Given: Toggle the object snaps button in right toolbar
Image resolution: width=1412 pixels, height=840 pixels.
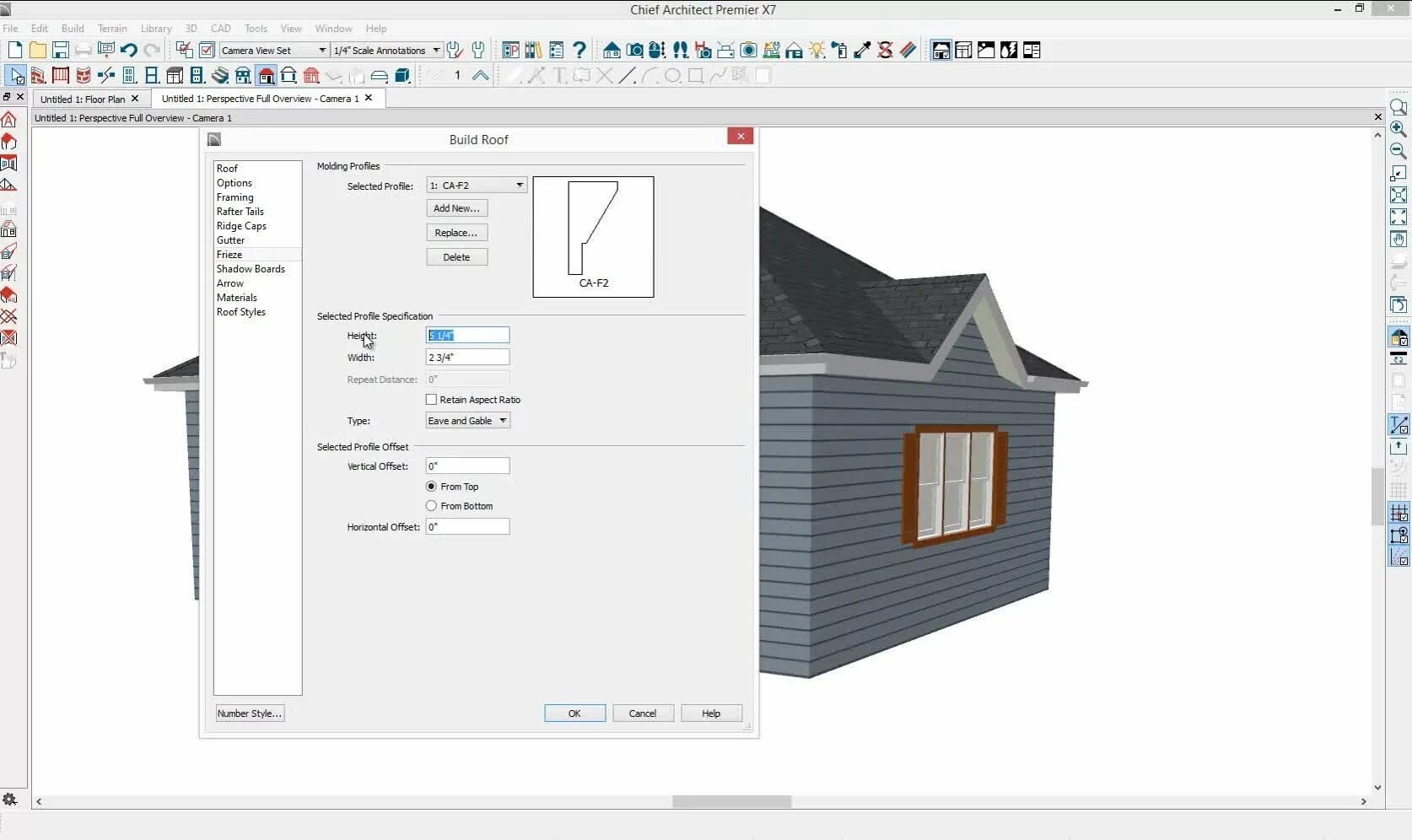Looking at the screenshot, I should 1399,535.
